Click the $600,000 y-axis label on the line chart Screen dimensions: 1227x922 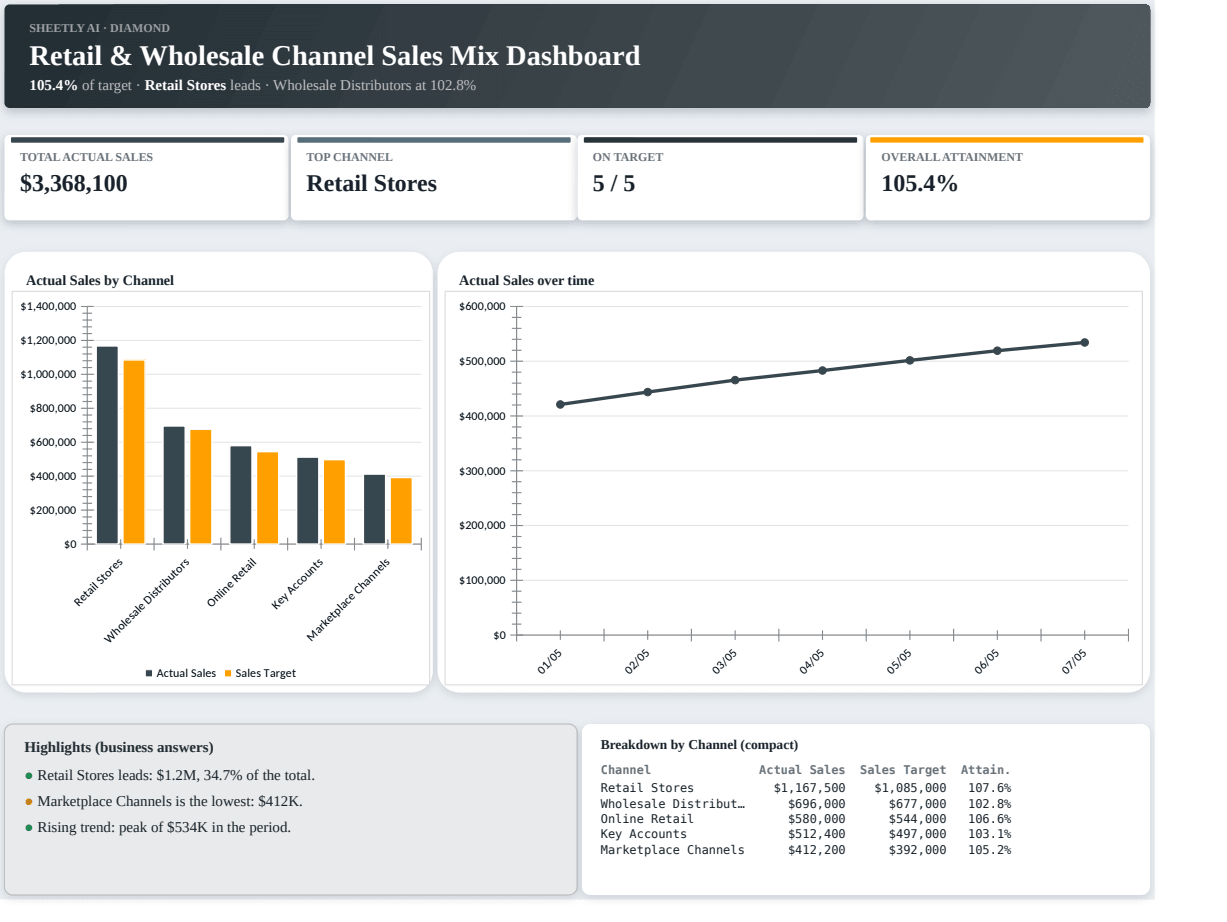click(x=483, y=306)
